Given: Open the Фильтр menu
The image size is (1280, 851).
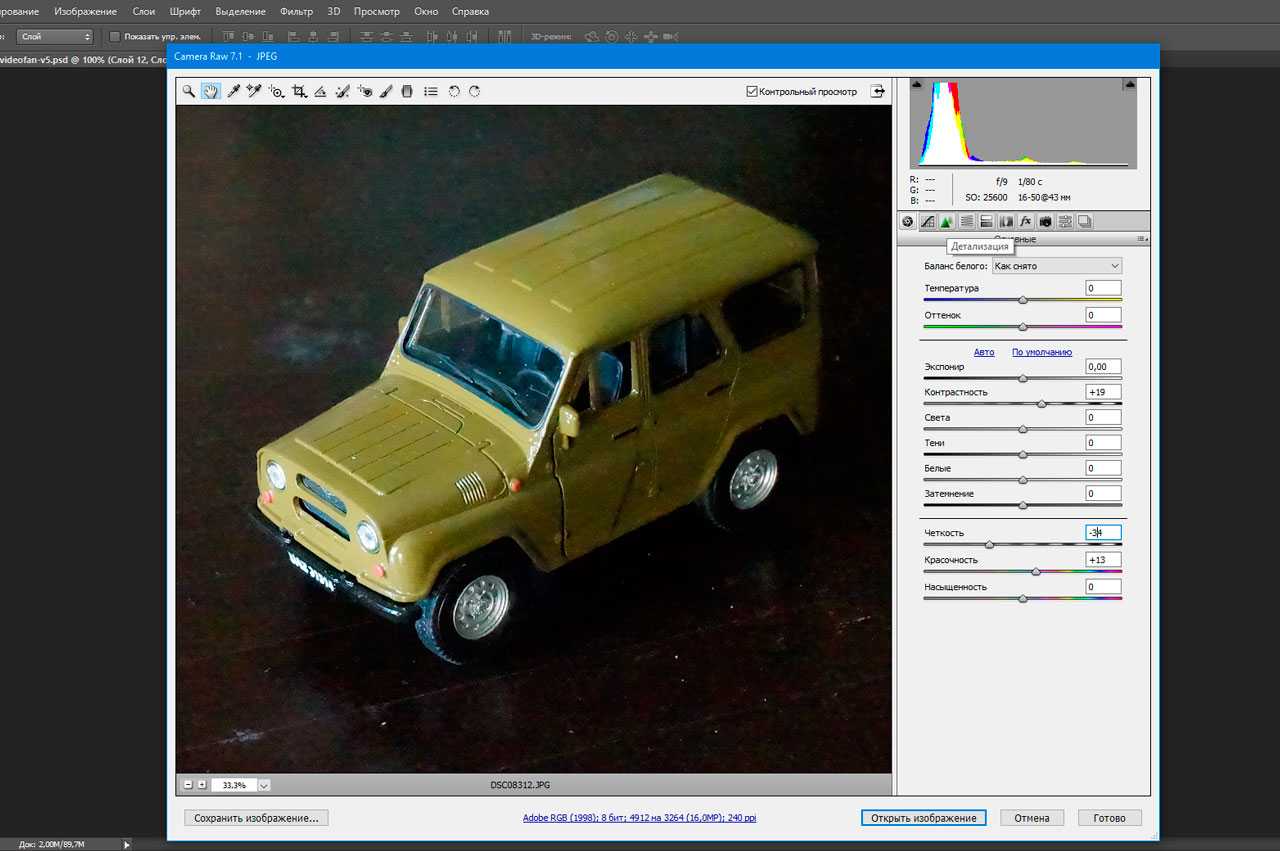Looking at the screenshot, I should point(296,12).
